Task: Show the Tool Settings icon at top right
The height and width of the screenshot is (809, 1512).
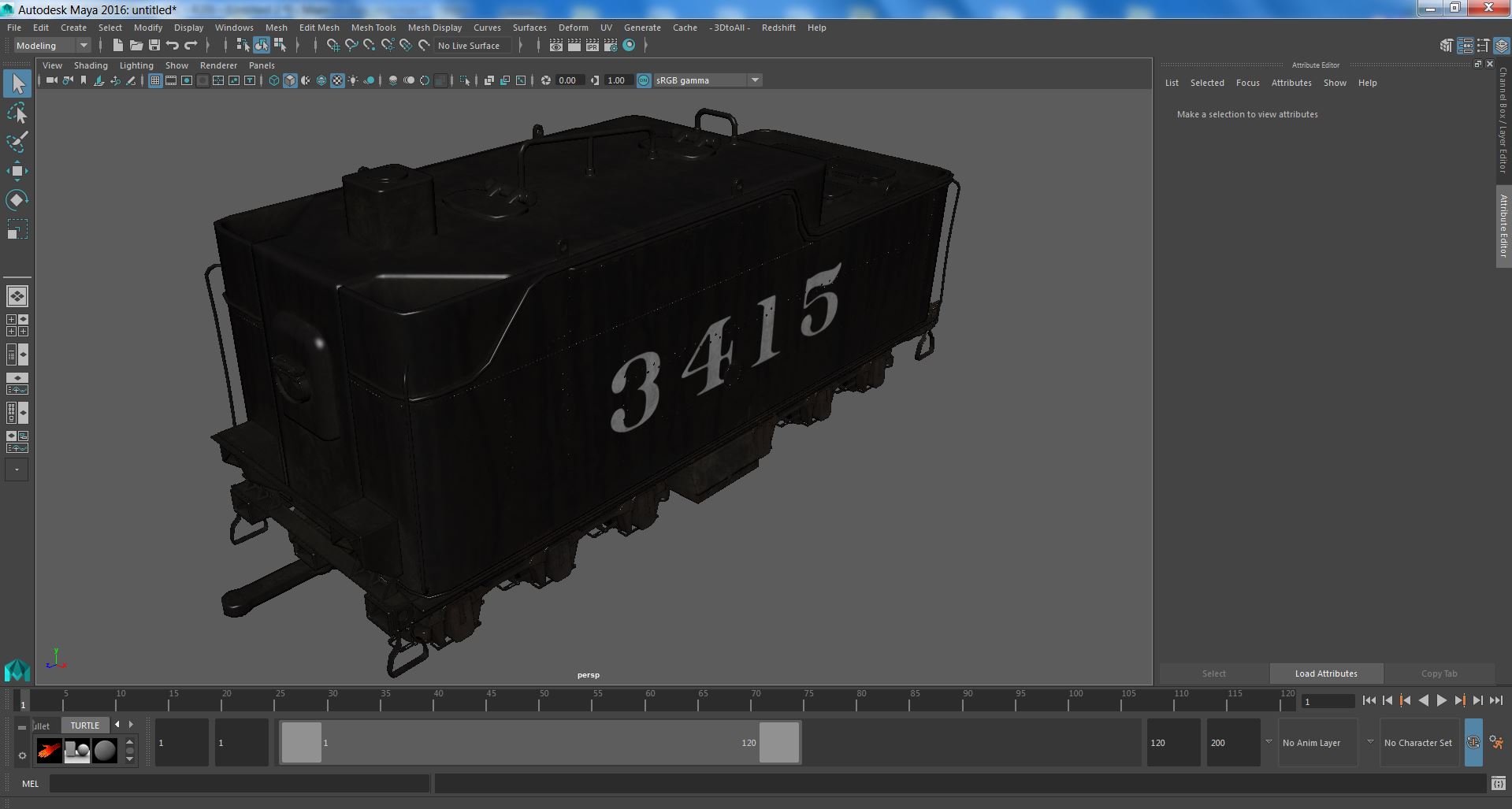Action: (1484, 46)
